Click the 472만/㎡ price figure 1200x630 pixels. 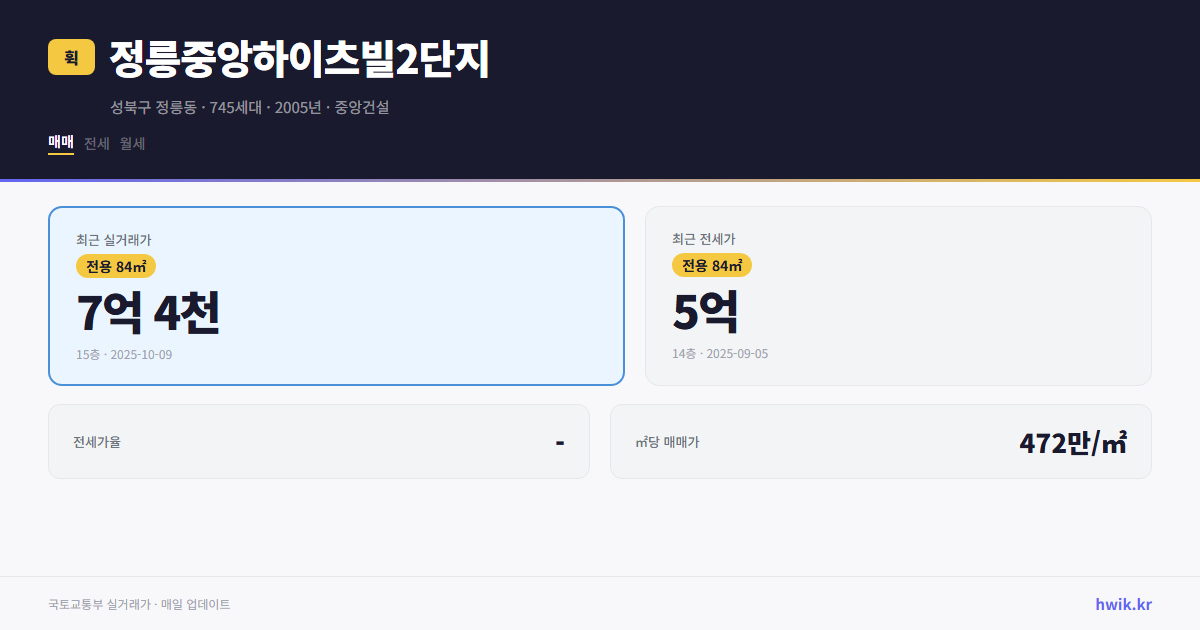[1071, 441]
